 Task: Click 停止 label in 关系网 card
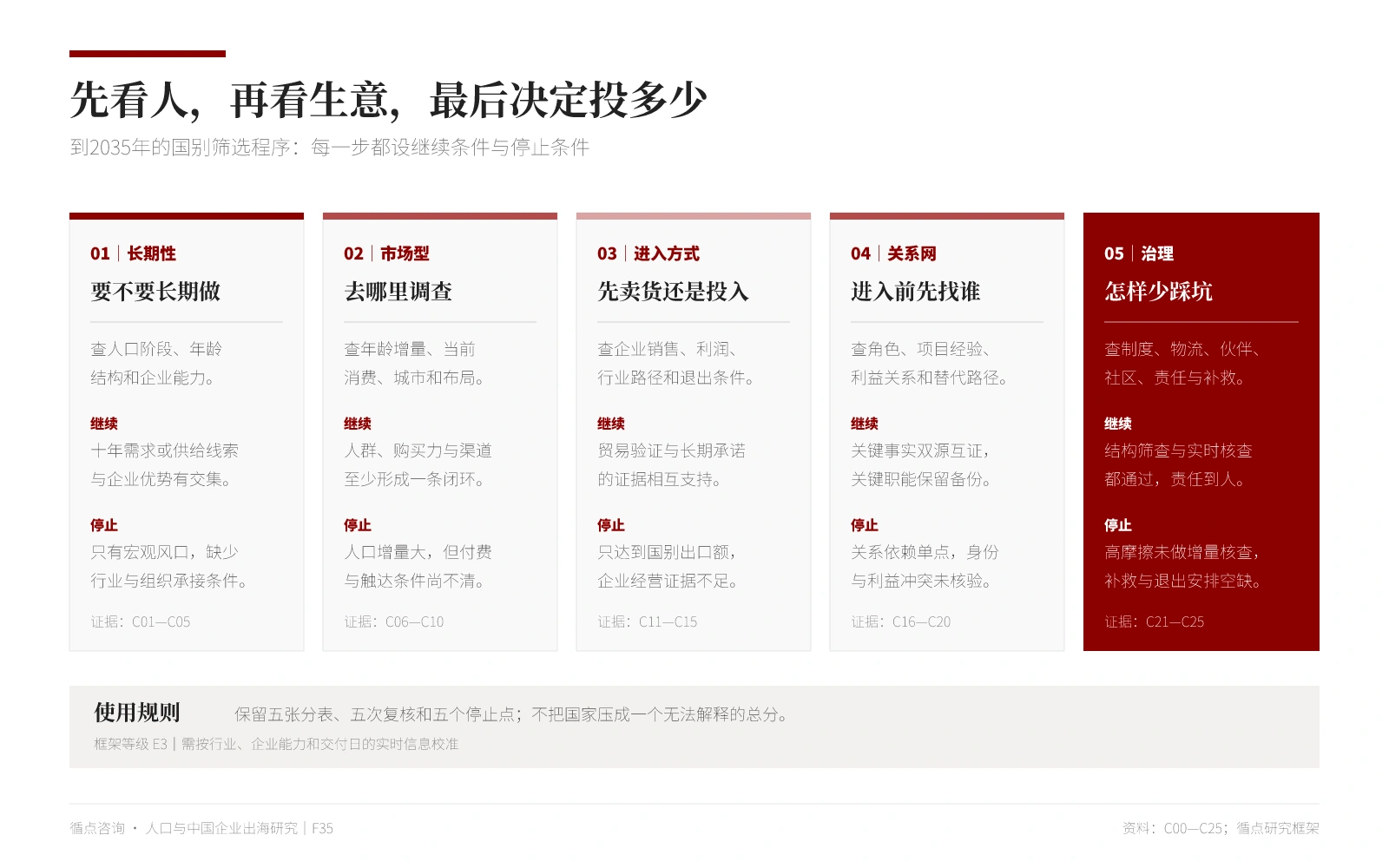point(865,525)
